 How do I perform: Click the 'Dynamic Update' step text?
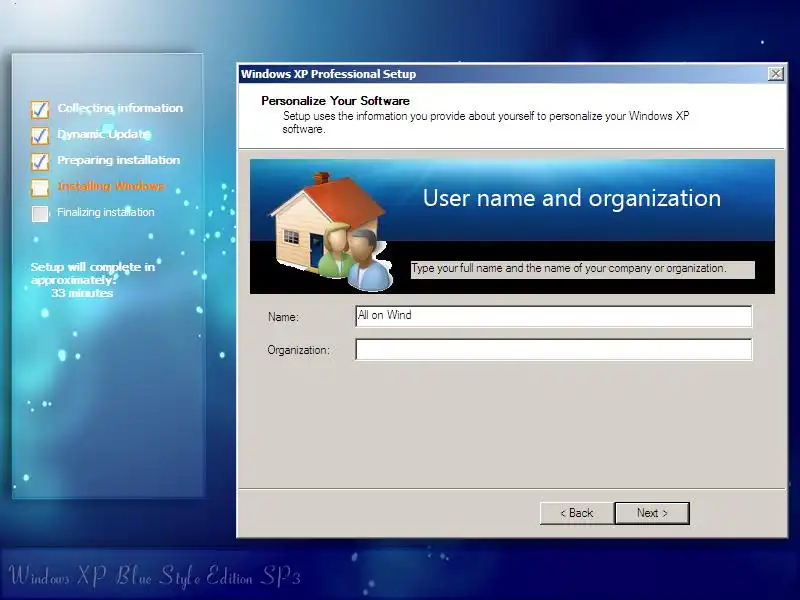point(104,134)
